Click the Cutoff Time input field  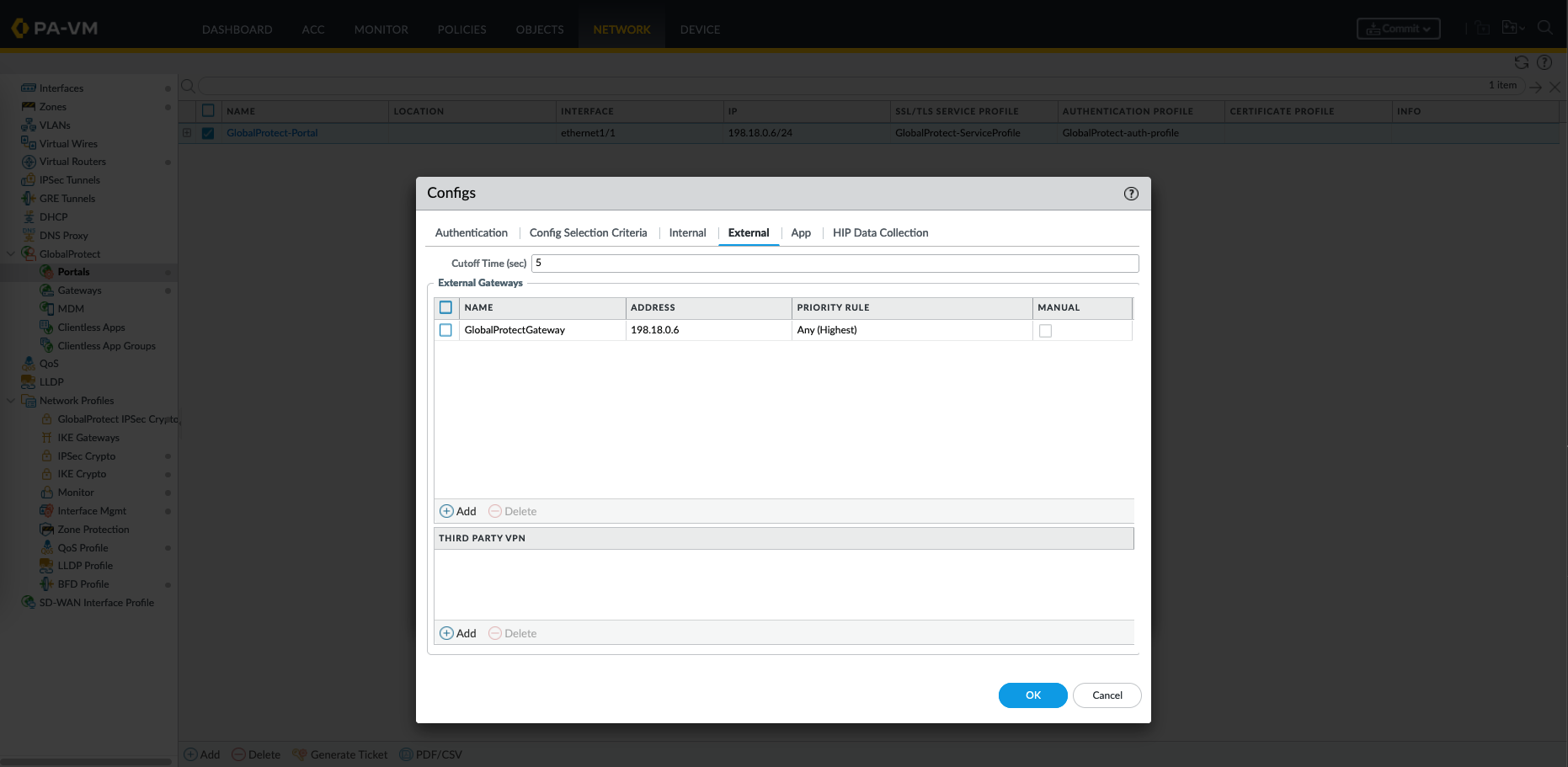834,264
